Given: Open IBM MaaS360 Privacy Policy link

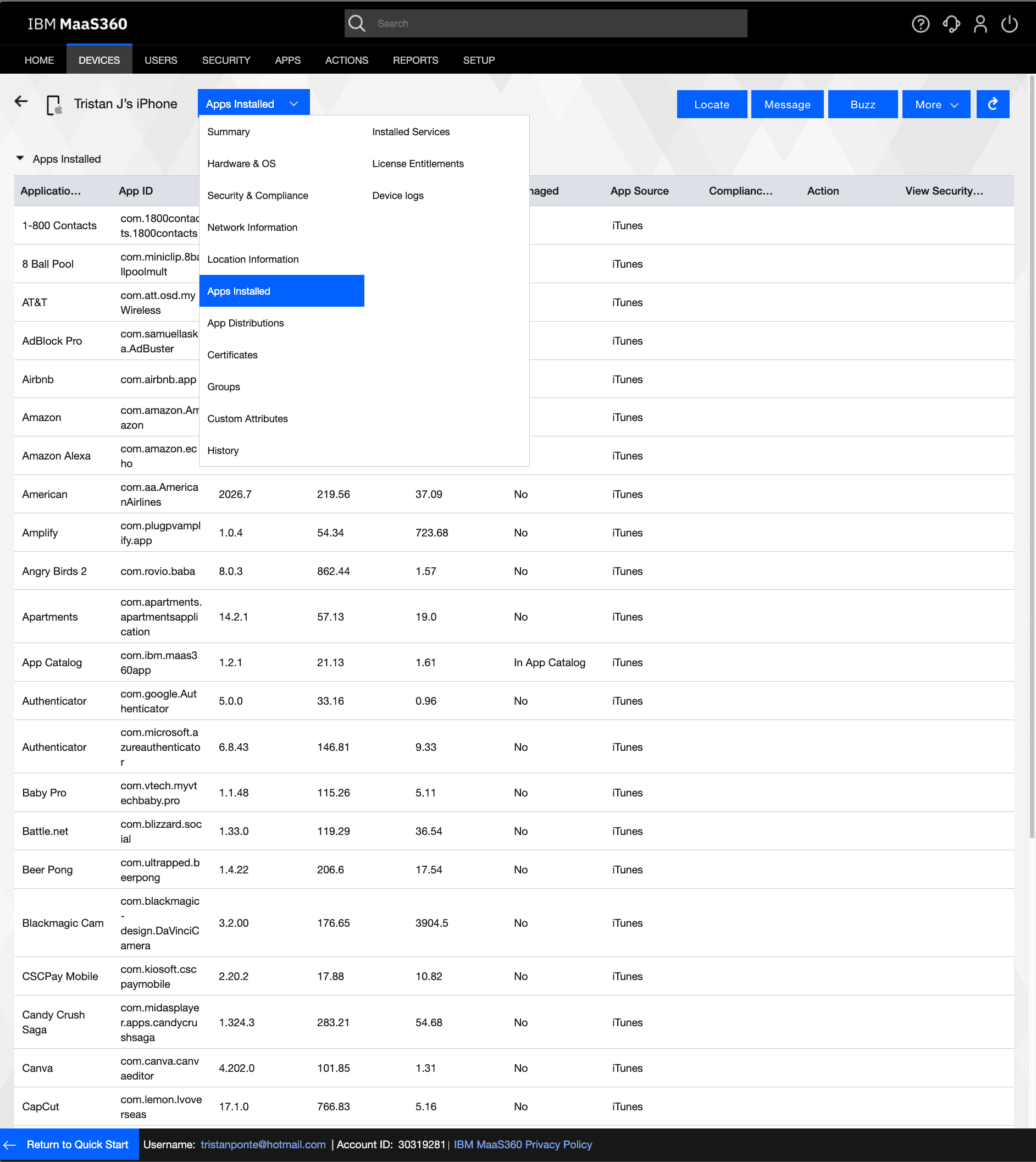Looking at the screenshot, I should (523, 1144).
